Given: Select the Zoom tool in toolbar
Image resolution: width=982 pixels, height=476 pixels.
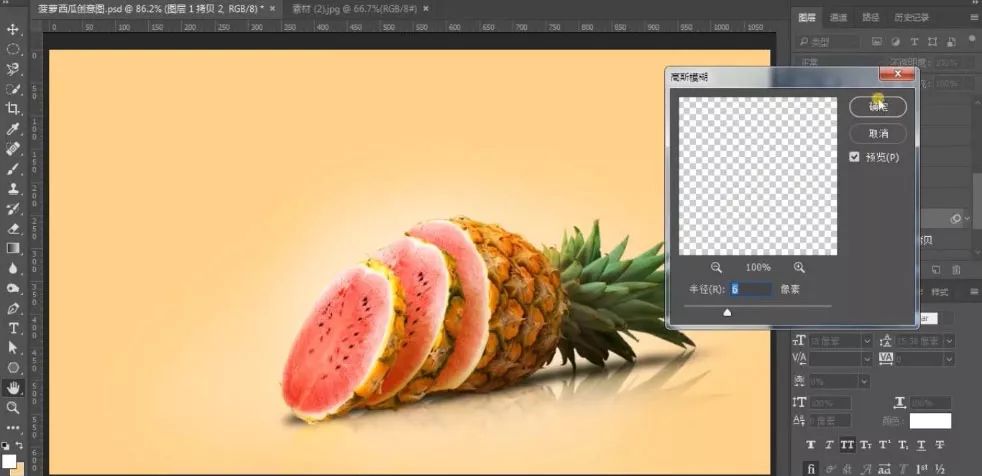Looking at the screenshot, I should tap(14, 408).
